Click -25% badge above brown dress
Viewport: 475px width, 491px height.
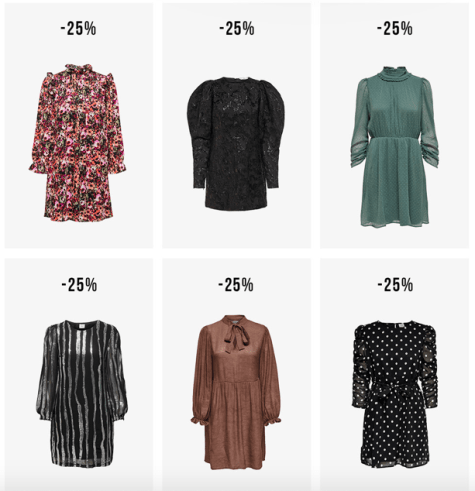[x=236, y=285]
